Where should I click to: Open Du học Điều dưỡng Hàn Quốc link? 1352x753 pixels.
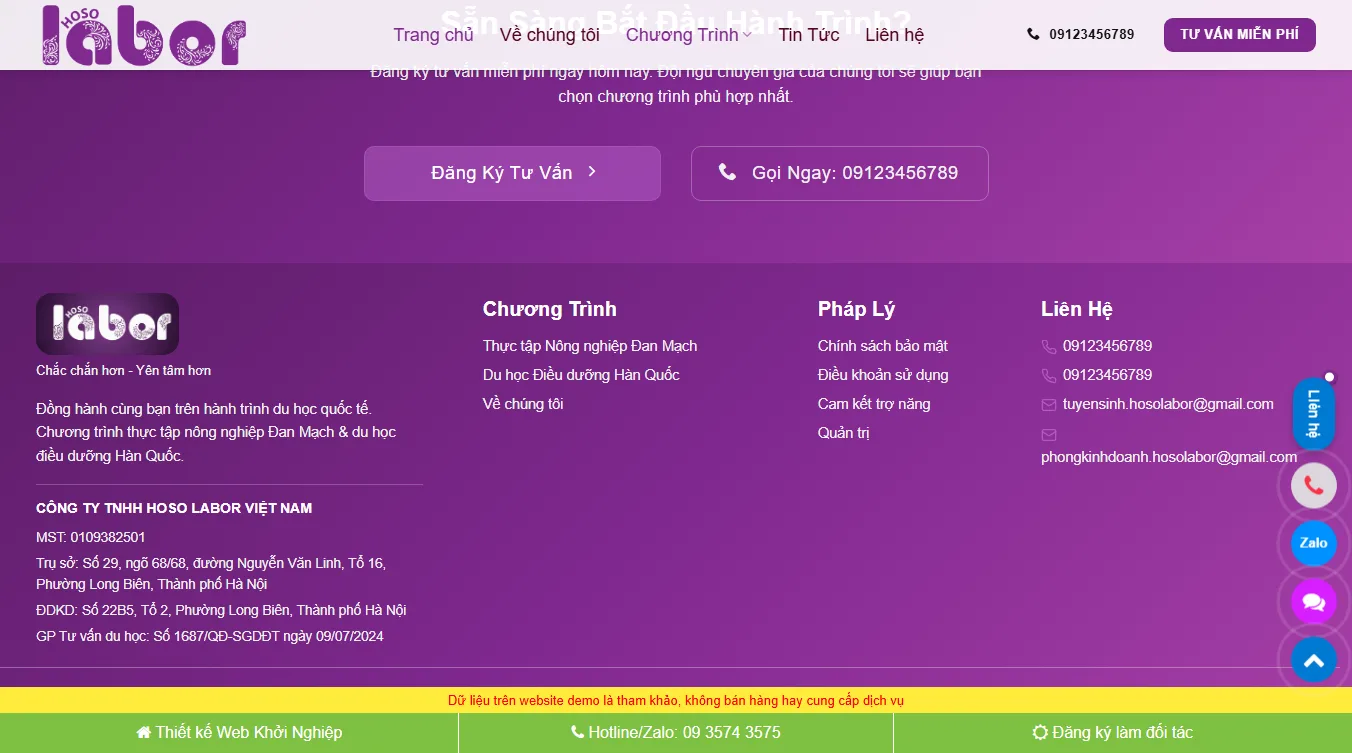pyautogui.click(x=581, y=375)
